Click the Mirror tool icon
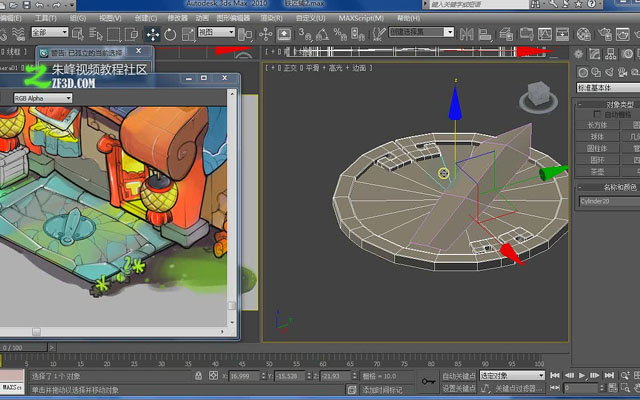Viewport: 640px width, 400px height. point(467,34)
